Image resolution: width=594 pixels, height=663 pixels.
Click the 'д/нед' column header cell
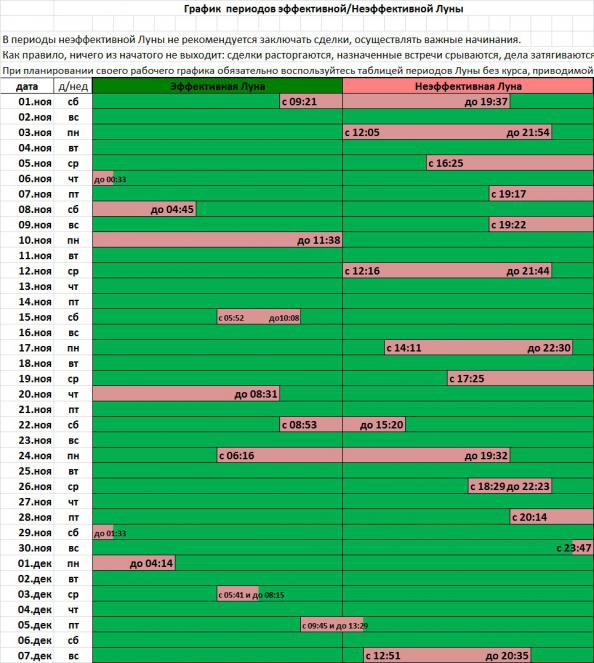pos(73,86)
